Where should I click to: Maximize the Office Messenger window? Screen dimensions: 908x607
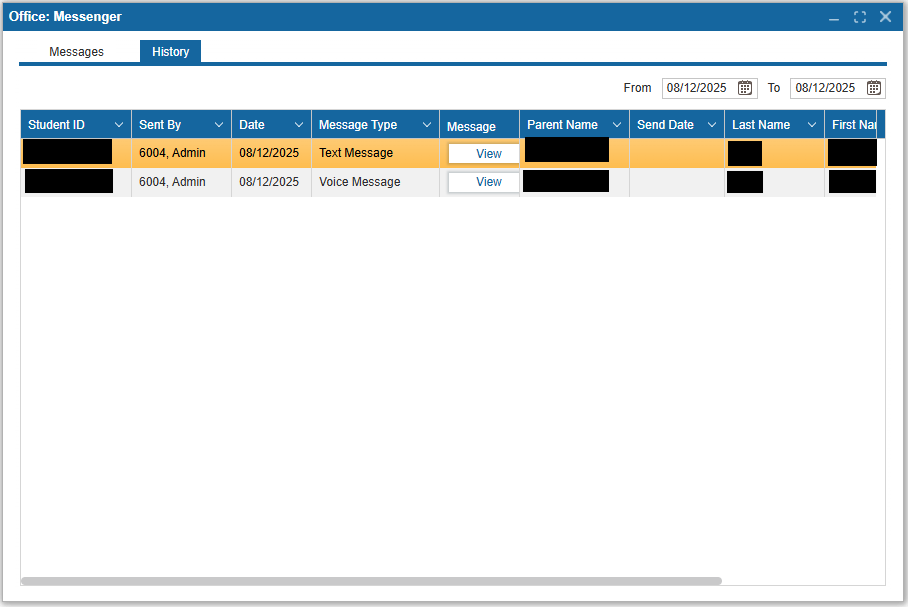pyautogui.click(x=860, y=17)
